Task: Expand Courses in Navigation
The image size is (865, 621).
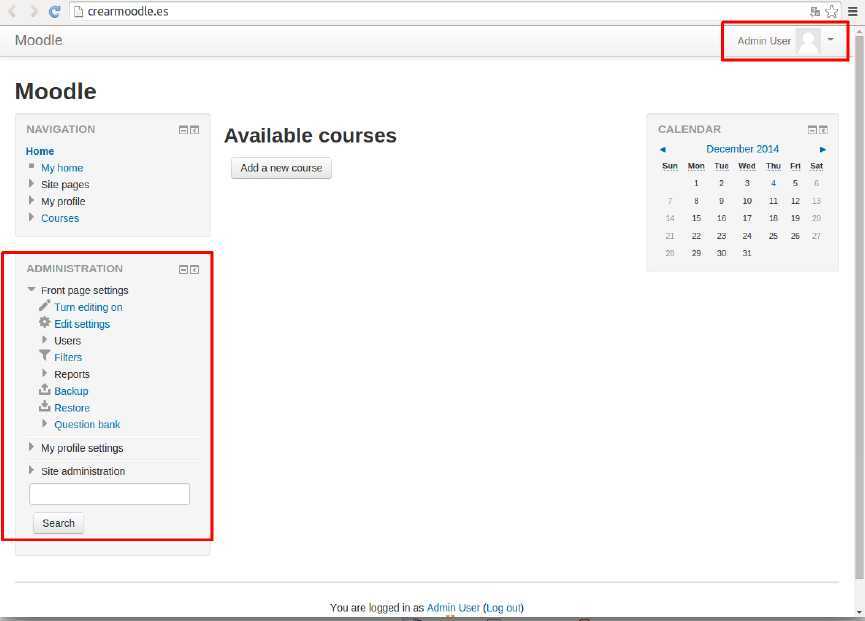Action: pyautogui.click(x=31, y=217)
